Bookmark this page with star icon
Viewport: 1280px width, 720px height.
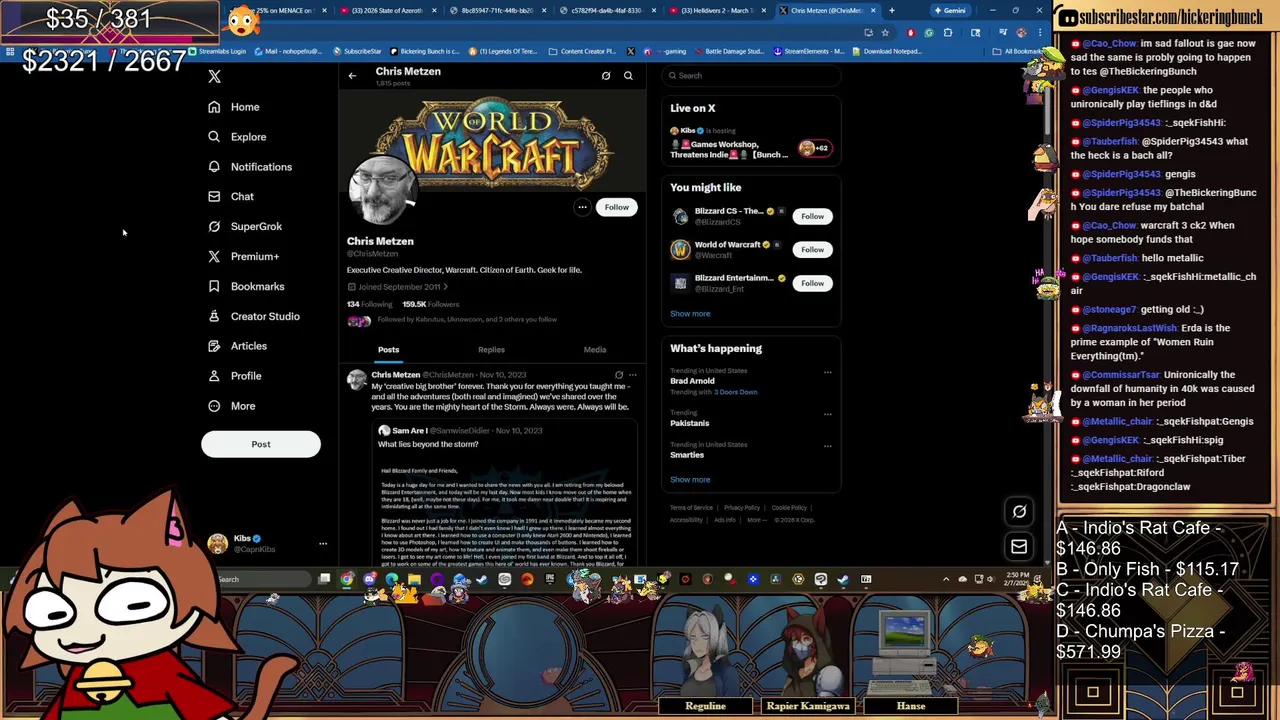[885, 33]
